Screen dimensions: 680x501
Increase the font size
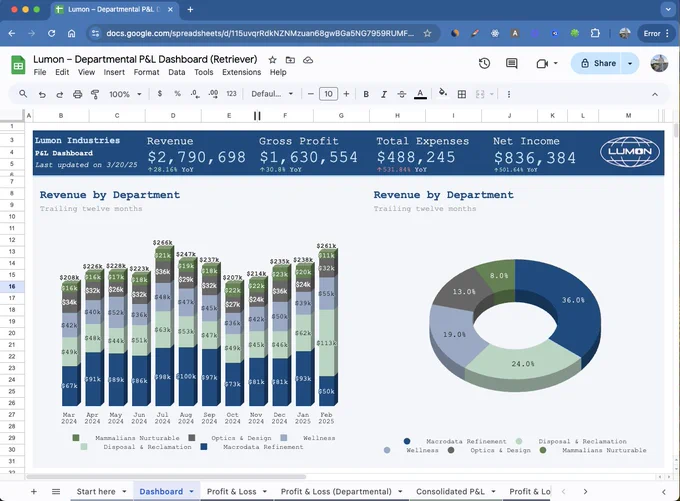(346, 94)
